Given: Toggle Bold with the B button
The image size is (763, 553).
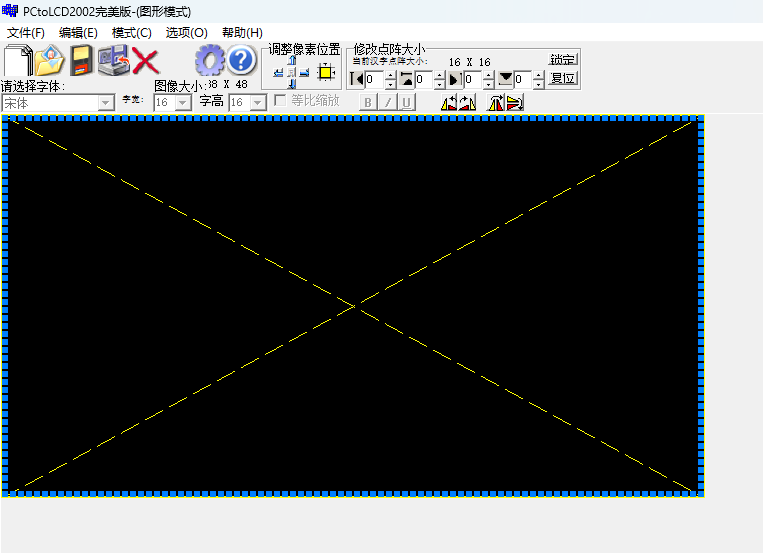Looking at the screenshot, I should (368, 103).
